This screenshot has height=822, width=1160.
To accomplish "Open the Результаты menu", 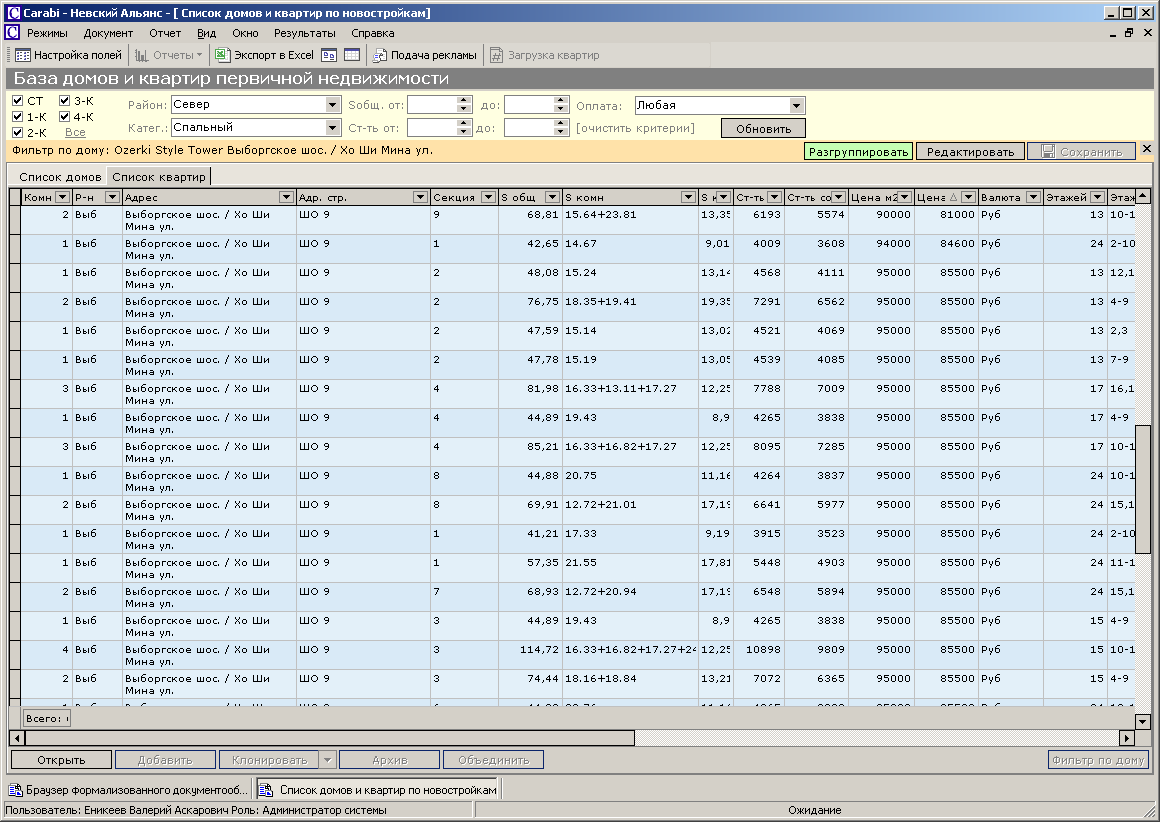I will coord(304,33).
